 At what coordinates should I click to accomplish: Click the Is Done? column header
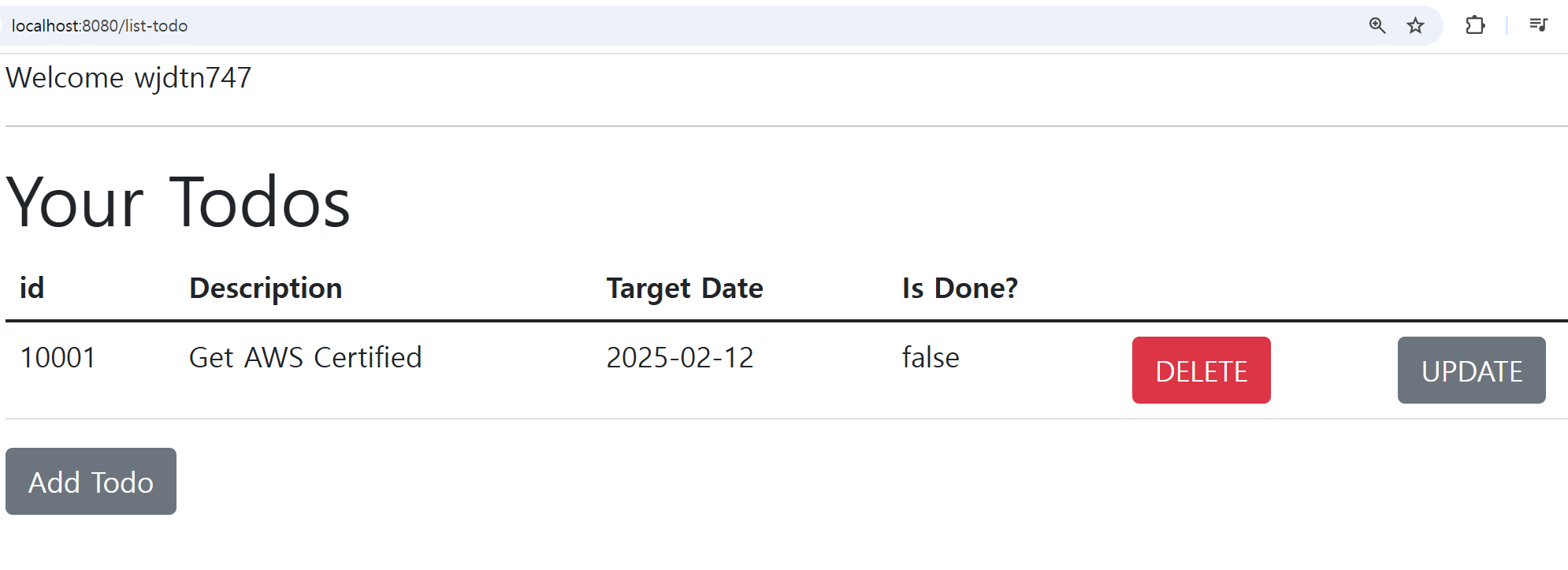point(959,288)
